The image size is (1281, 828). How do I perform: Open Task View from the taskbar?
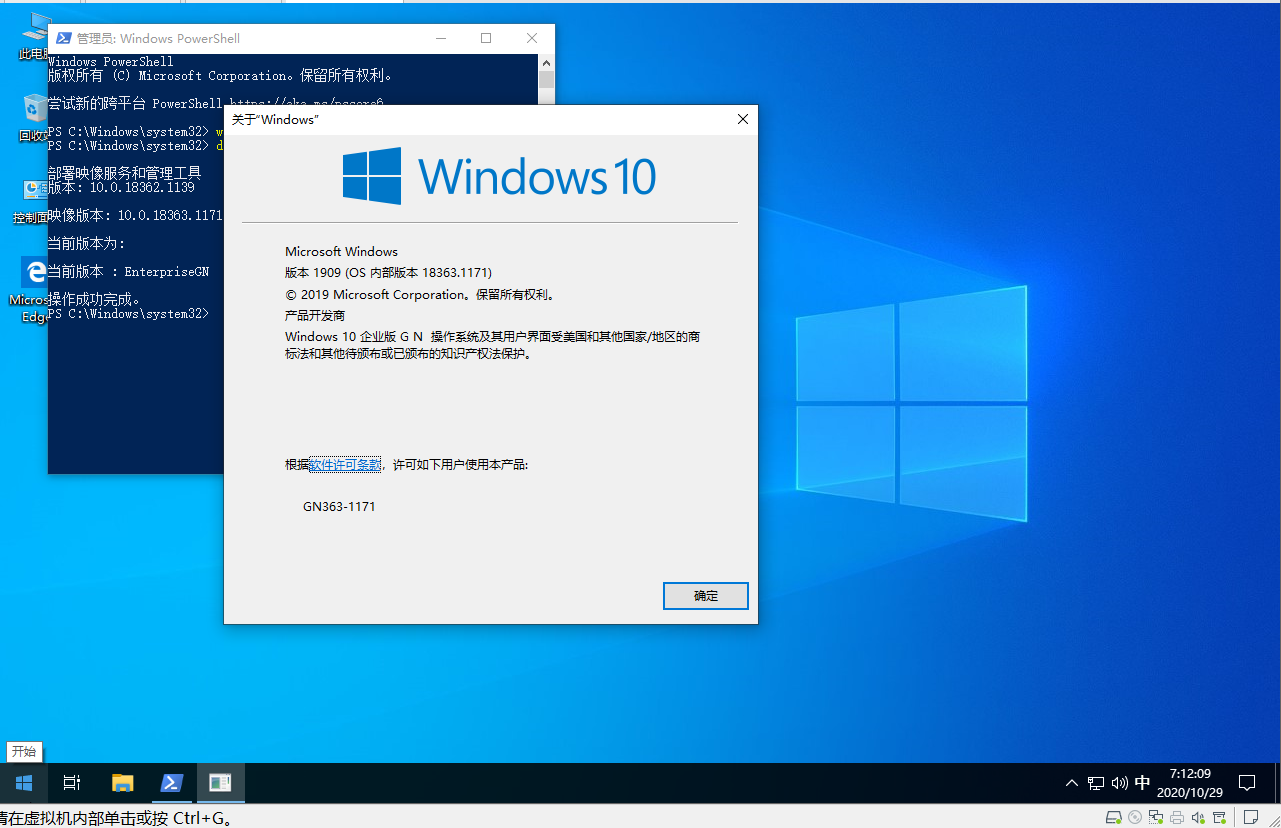(71, 783)
